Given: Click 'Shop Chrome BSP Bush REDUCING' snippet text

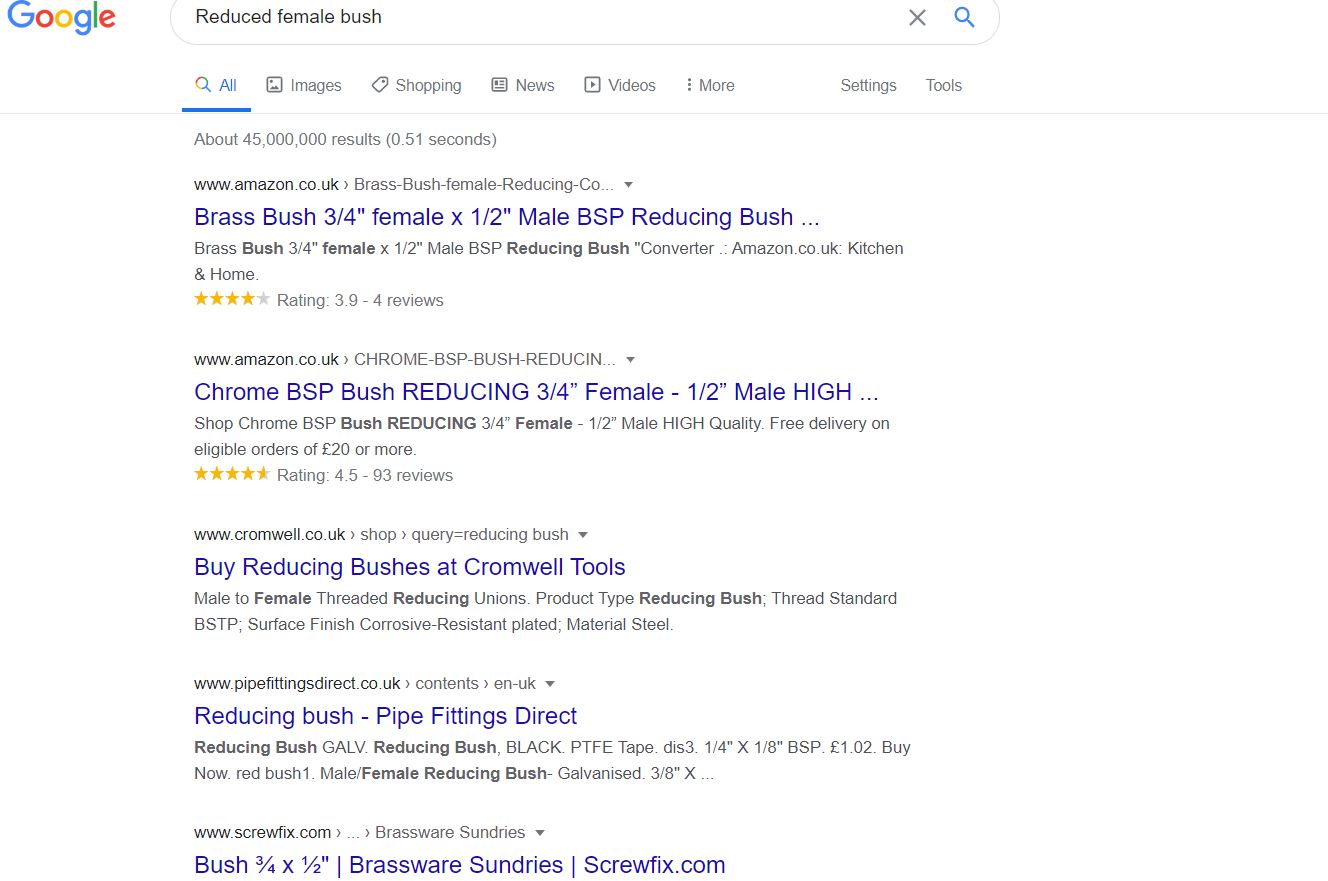Looking at the screenshot, I should coord(542,436).
